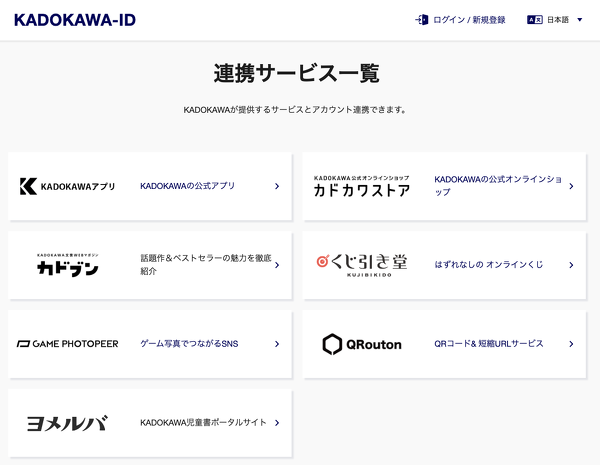
Task: Click ログイン / 新規登録 link
Action: pos(469,19)
